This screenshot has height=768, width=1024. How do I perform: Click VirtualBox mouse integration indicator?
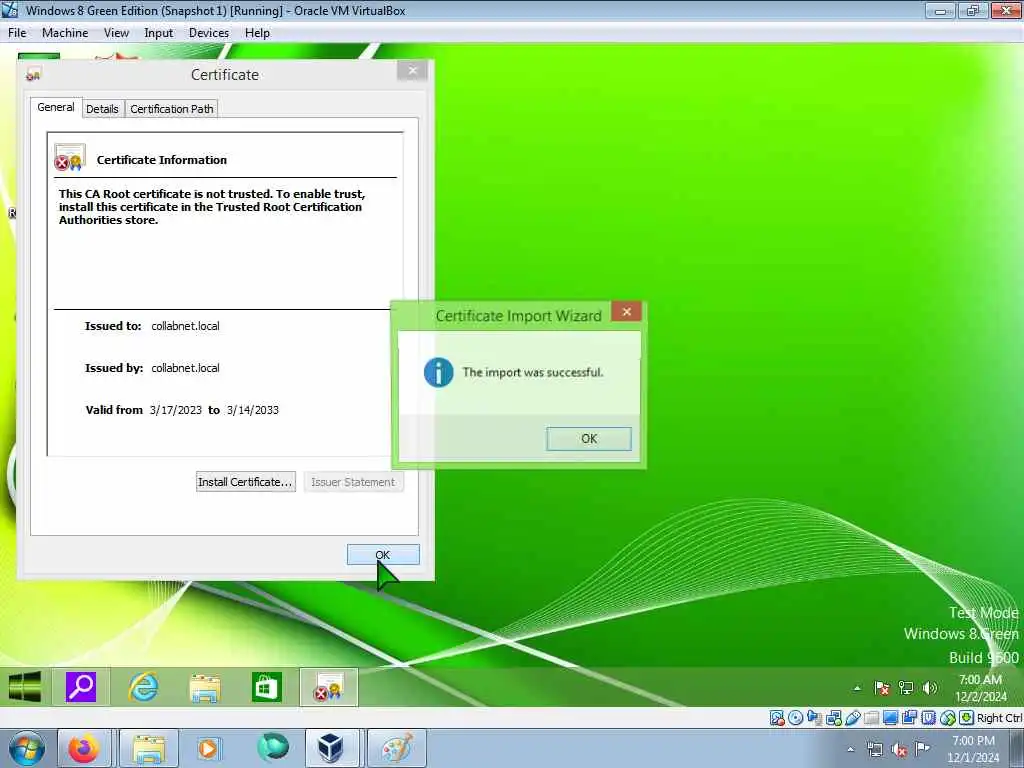[x=948, y=718]
